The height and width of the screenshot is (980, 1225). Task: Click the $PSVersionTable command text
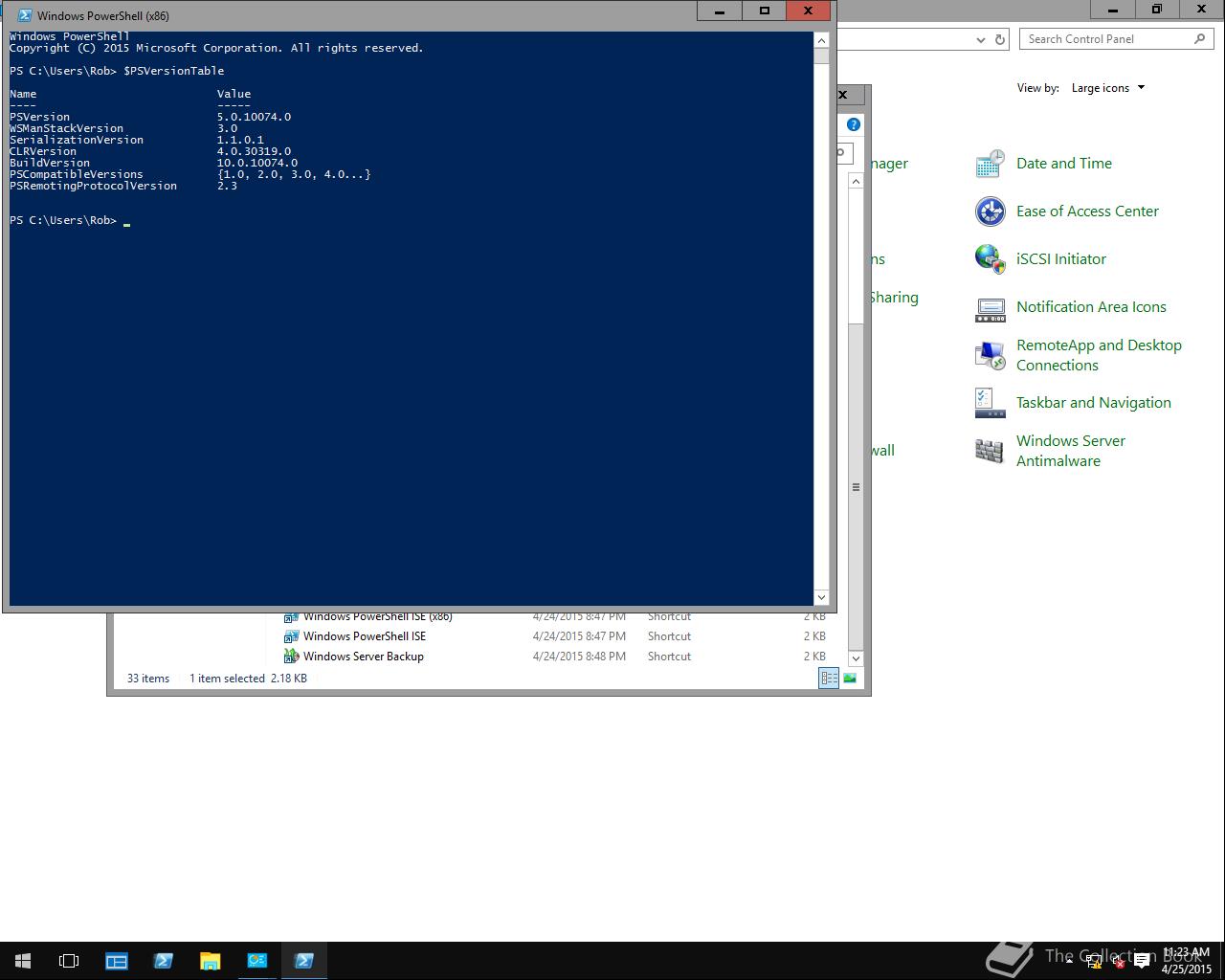[173, 71]
